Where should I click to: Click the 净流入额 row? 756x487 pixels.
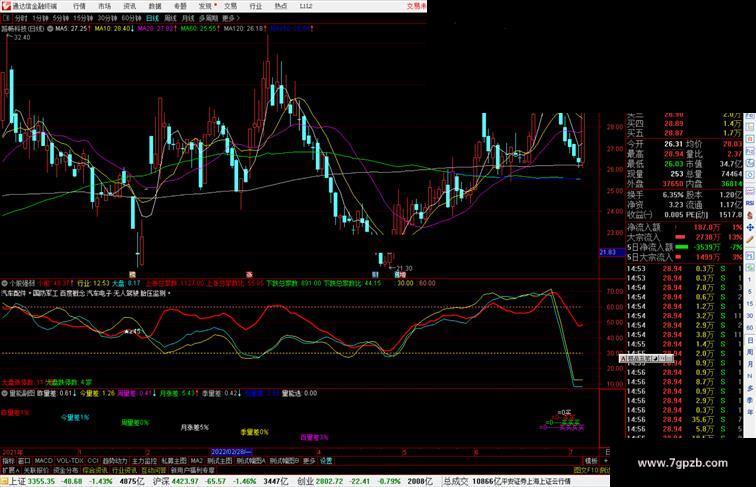(685, 227)
